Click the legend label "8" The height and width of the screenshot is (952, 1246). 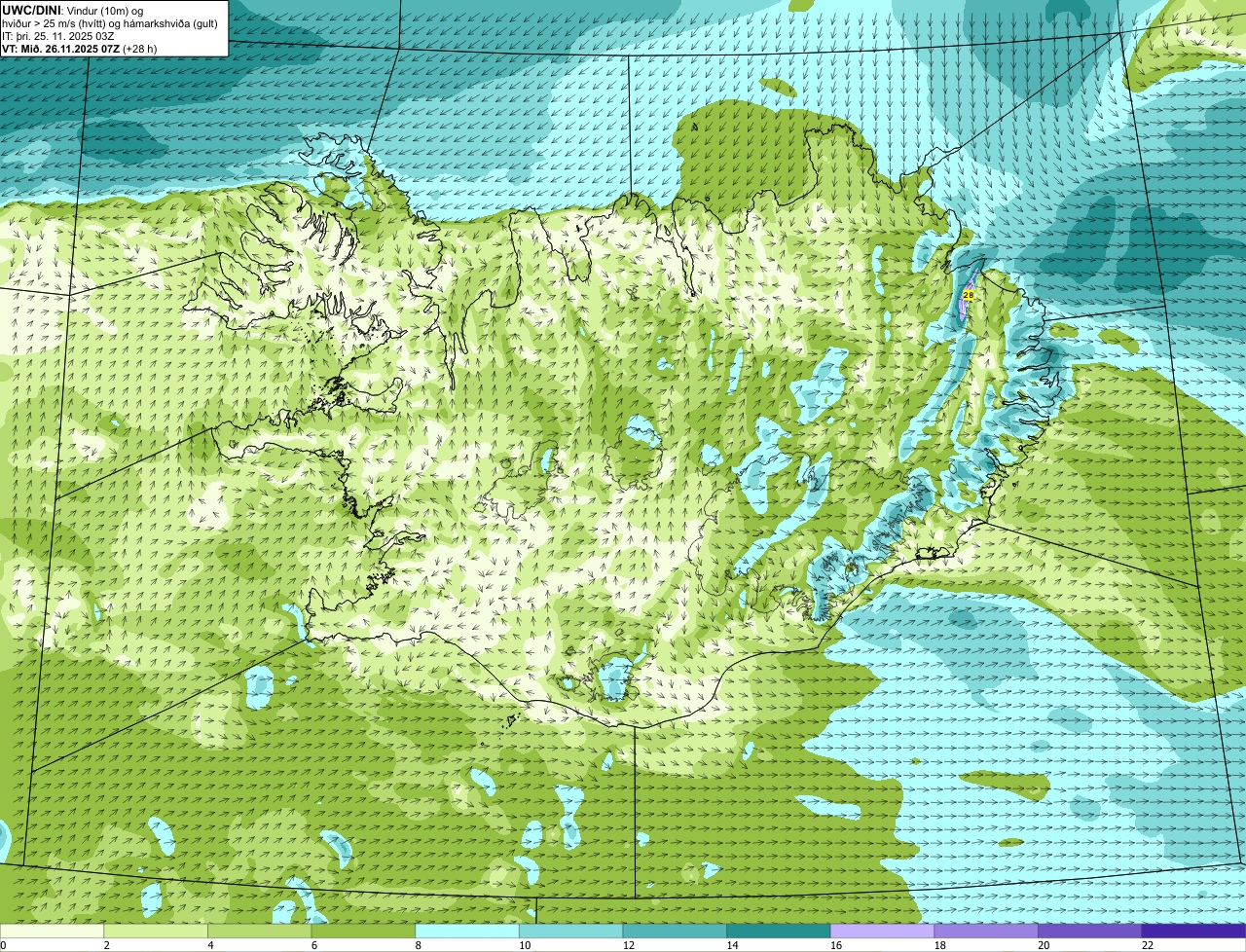point(418,945)
